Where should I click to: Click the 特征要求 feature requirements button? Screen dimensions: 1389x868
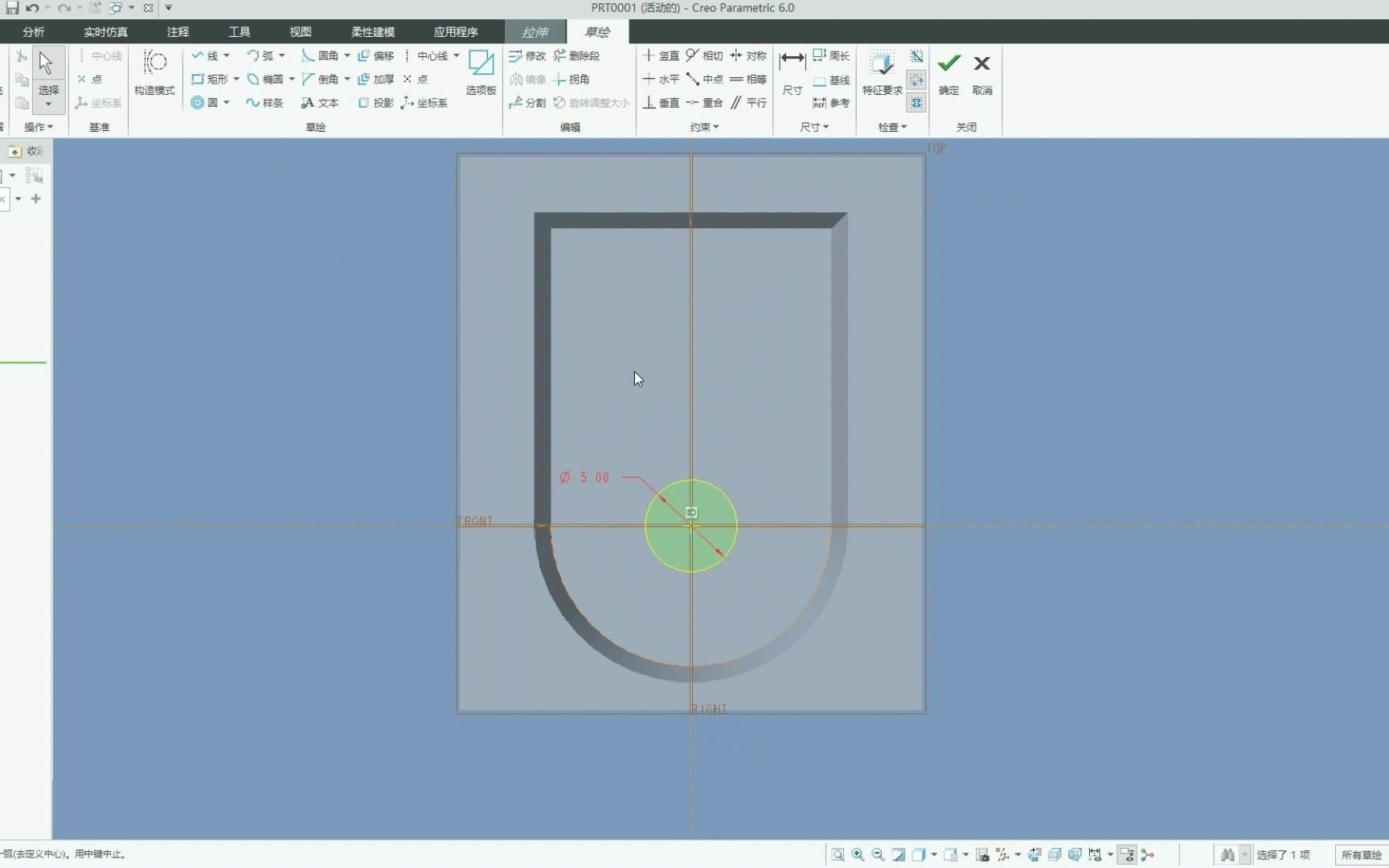click(882, 72)
